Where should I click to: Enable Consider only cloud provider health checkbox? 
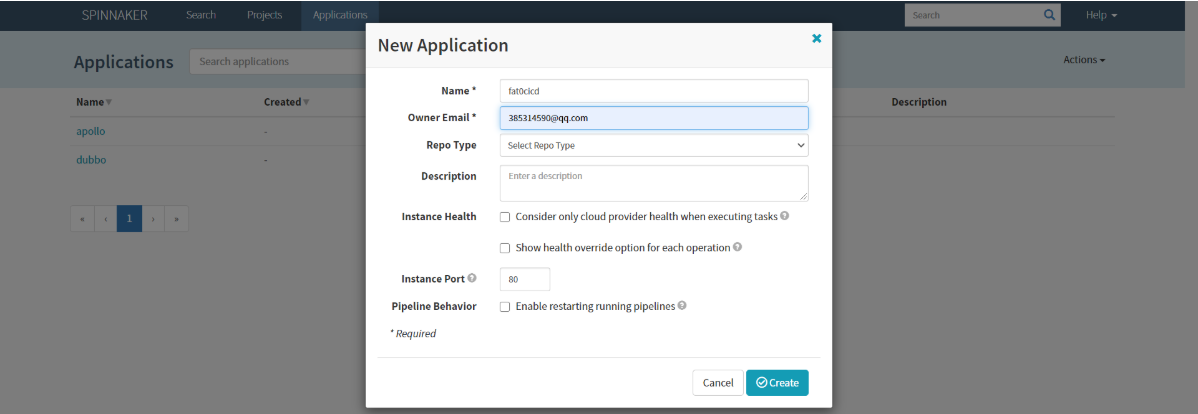click(505, 217)
